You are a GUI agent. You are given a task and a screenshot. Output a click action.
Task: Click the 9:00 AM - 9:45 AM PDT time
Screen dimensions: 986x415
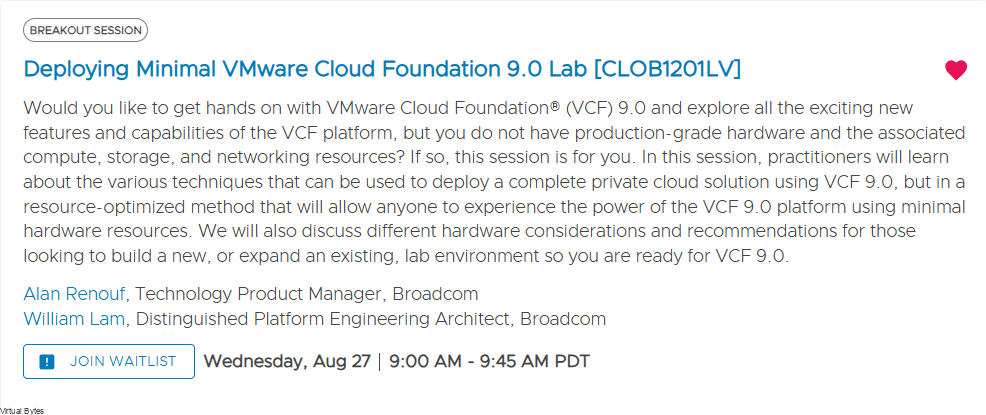click(489, 362)
